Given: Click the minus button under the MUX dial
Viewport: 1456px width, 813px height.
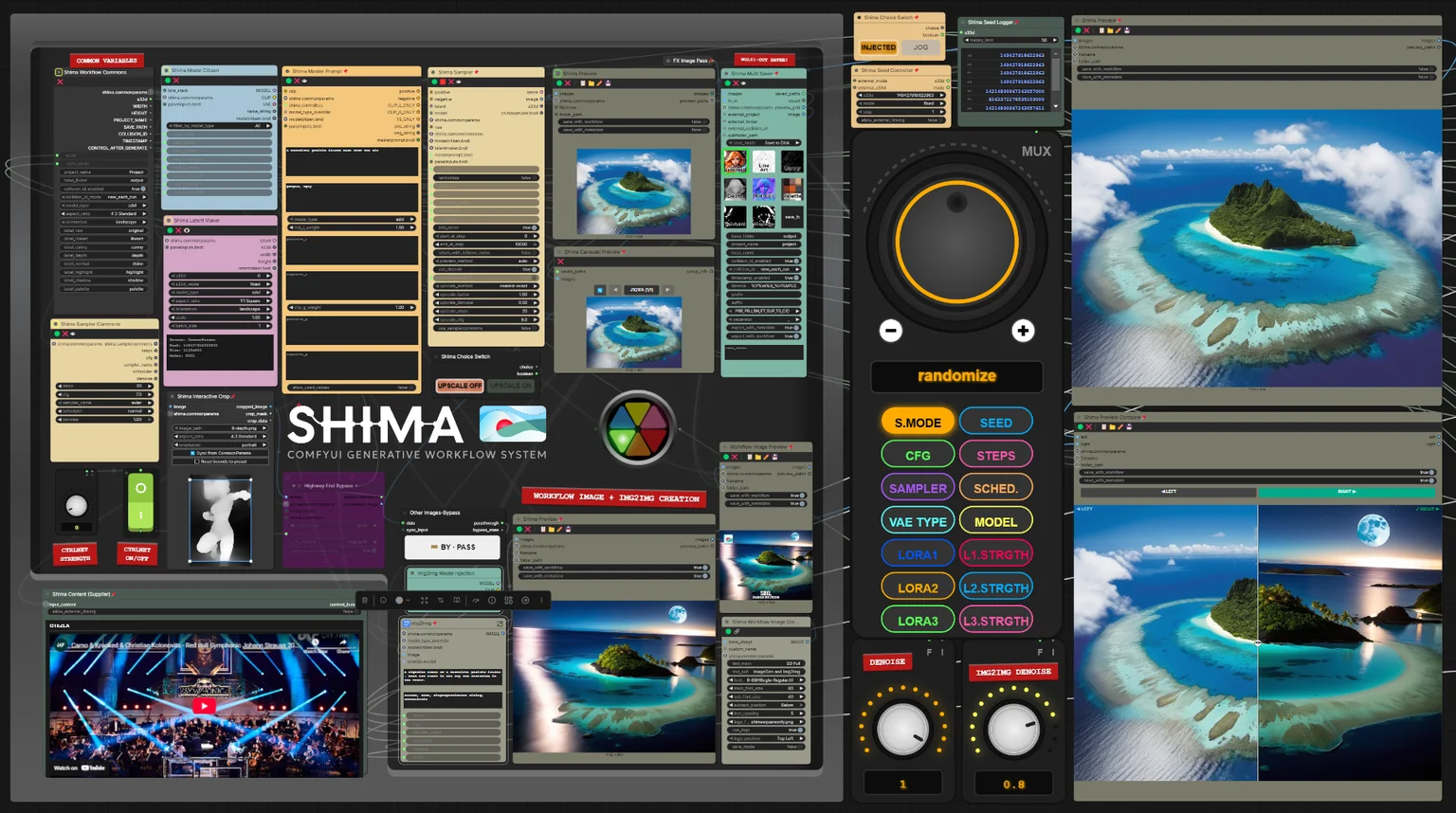Looking at the screenshot, I should pos(890,331).
